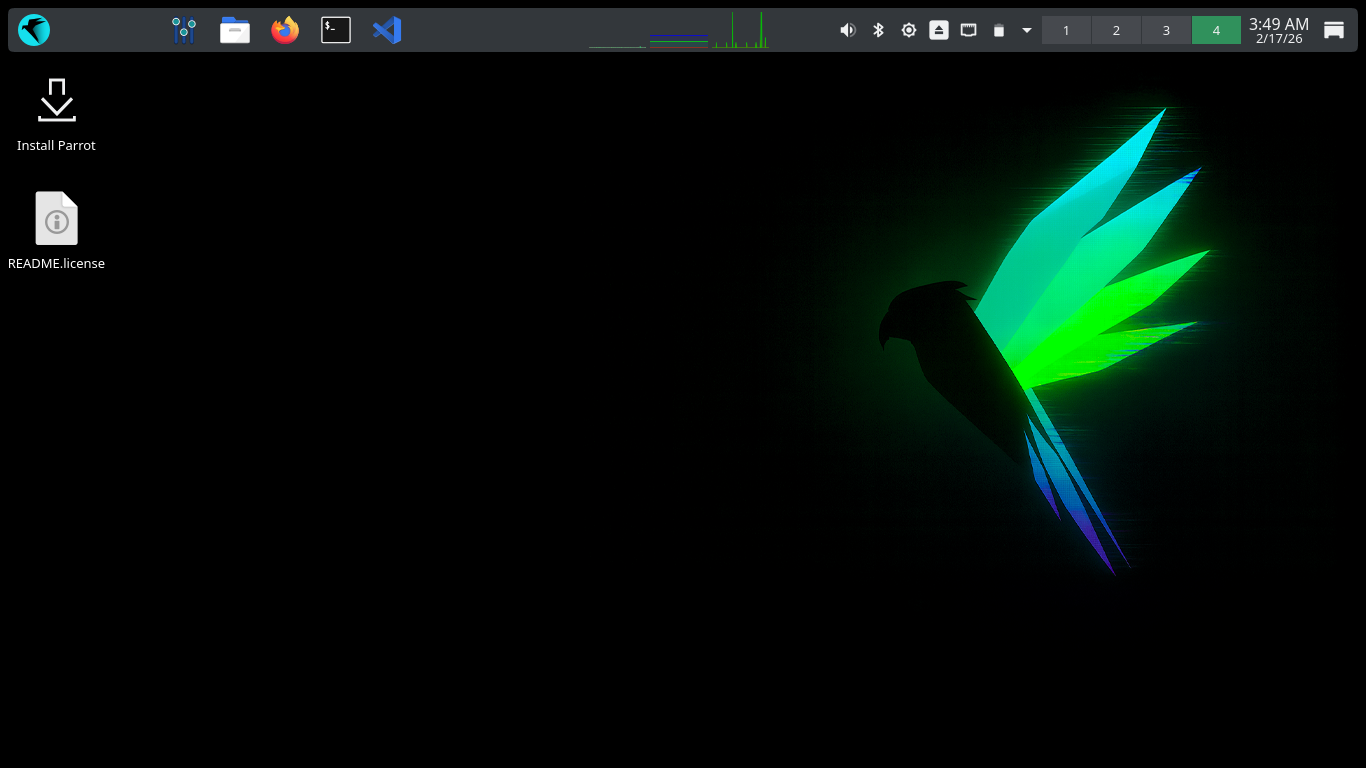This screenshot has width=1366, height=768.
Task: Toggle show desktop via the panel's right-end icon
Action: [1333, 30]
